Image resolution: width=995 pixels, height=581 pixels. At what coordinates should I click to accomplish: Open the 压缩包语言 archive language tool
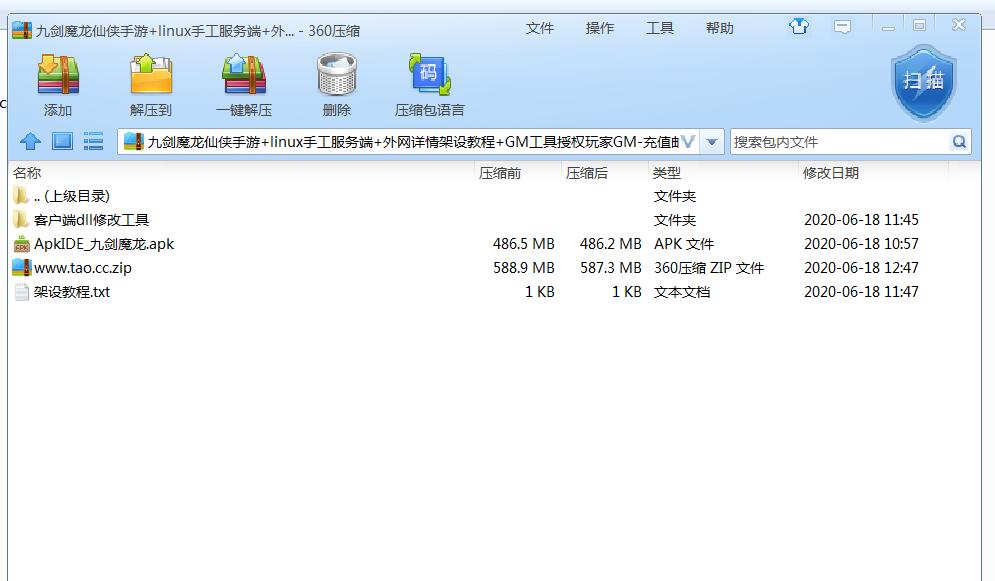pyautogui.click(x=430, y=77)
